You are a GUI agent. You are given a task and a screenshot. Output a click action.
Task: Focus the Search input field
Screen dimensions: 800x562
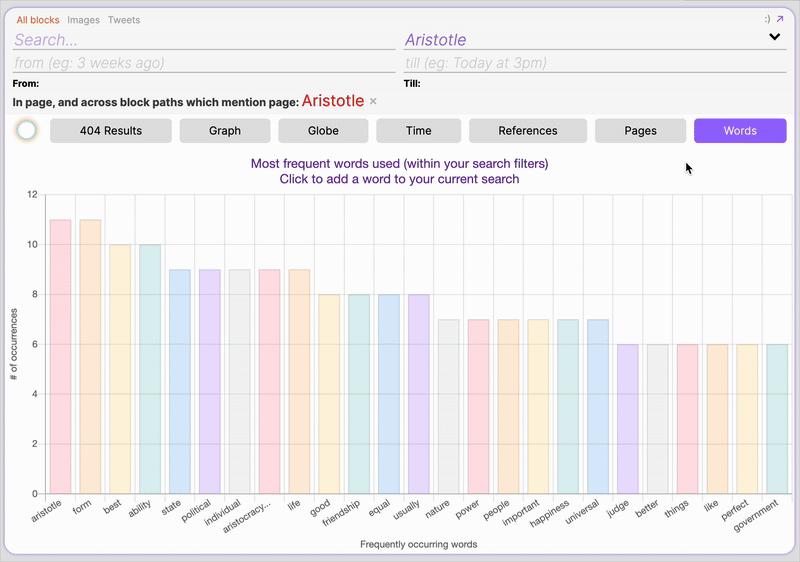coord(204,40)
